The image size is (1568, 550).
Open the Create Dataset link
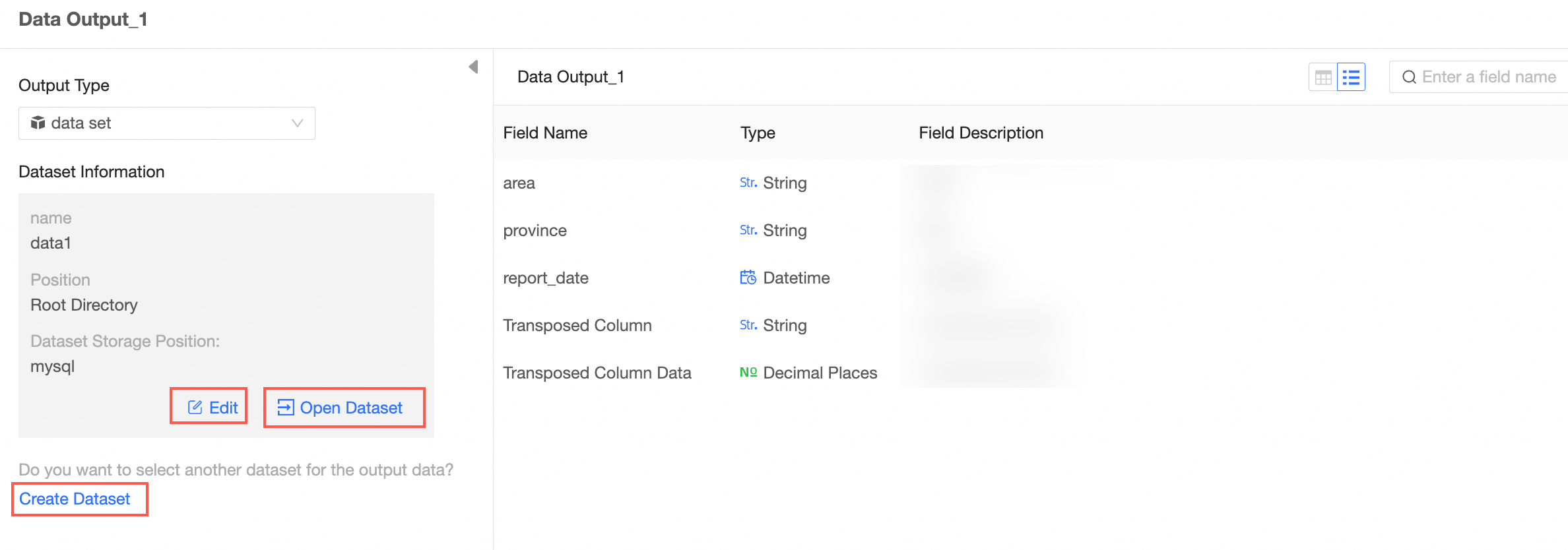75,499
